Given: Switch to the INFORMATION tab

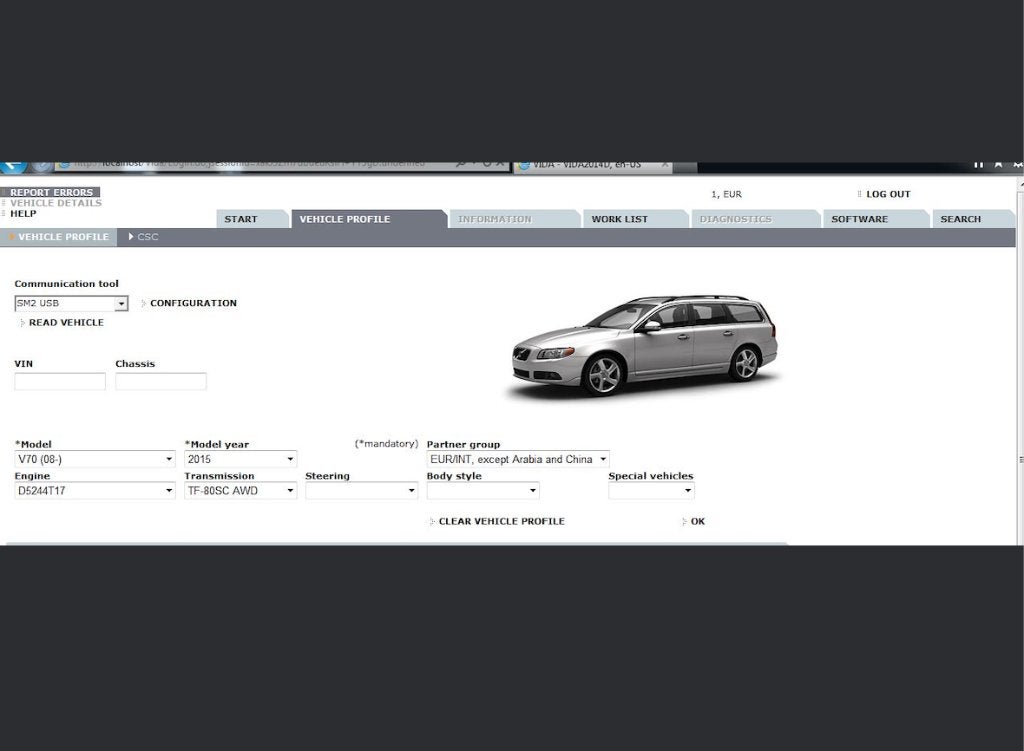Looking at the screenshot, I should (x=515, y=219).
